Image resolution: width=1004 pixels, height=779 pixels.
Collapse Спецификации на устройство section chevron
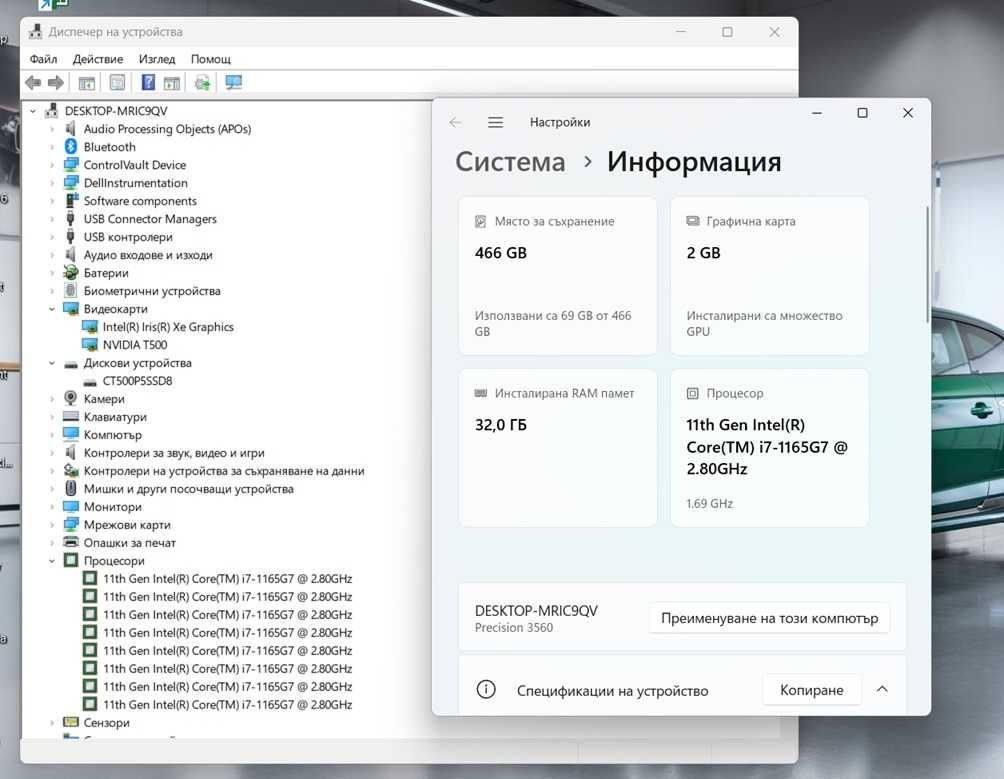click(x=882, y=689)
